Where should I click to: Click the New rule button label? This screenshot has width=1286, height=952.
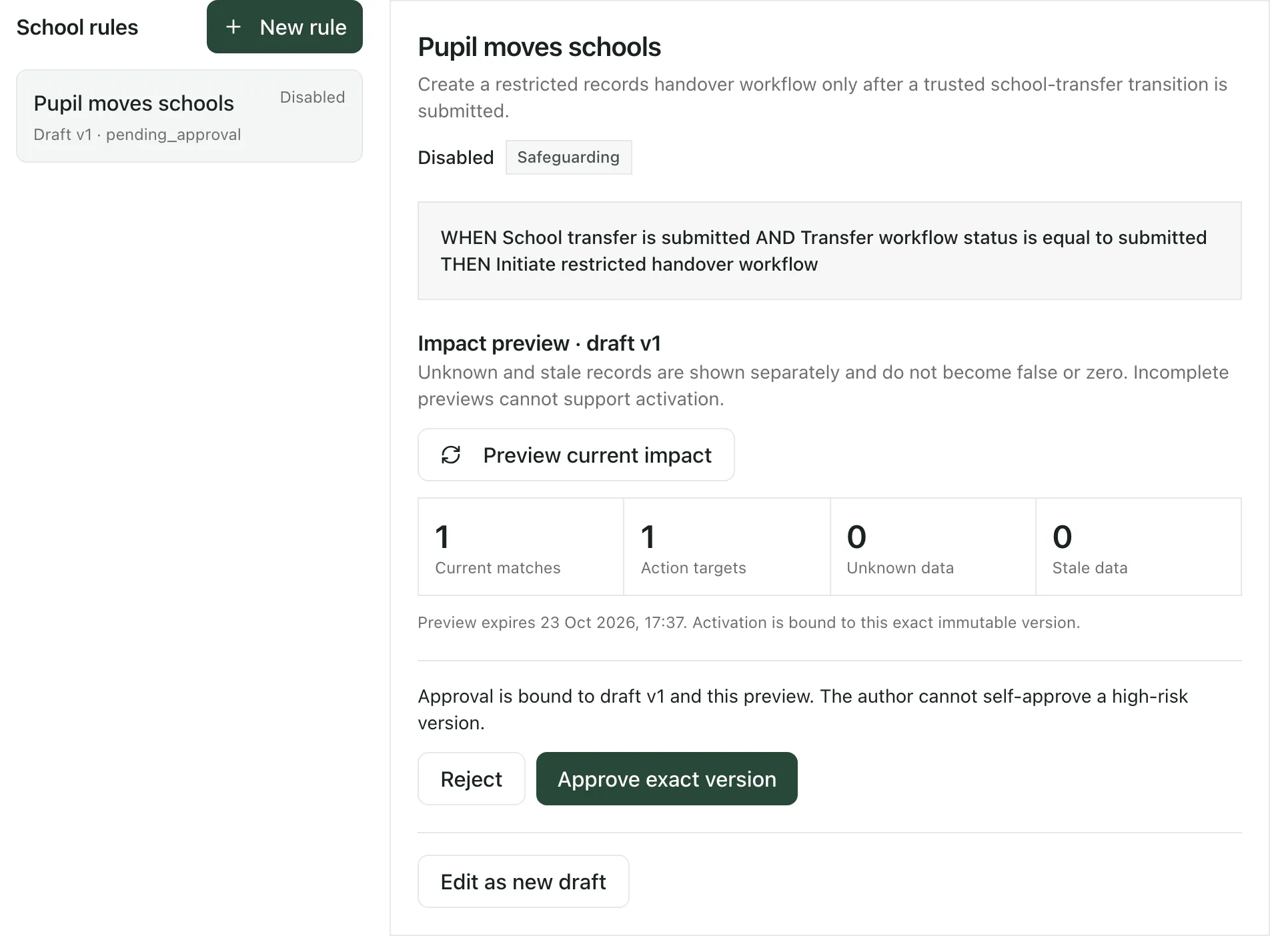click(x=303, y=27)
